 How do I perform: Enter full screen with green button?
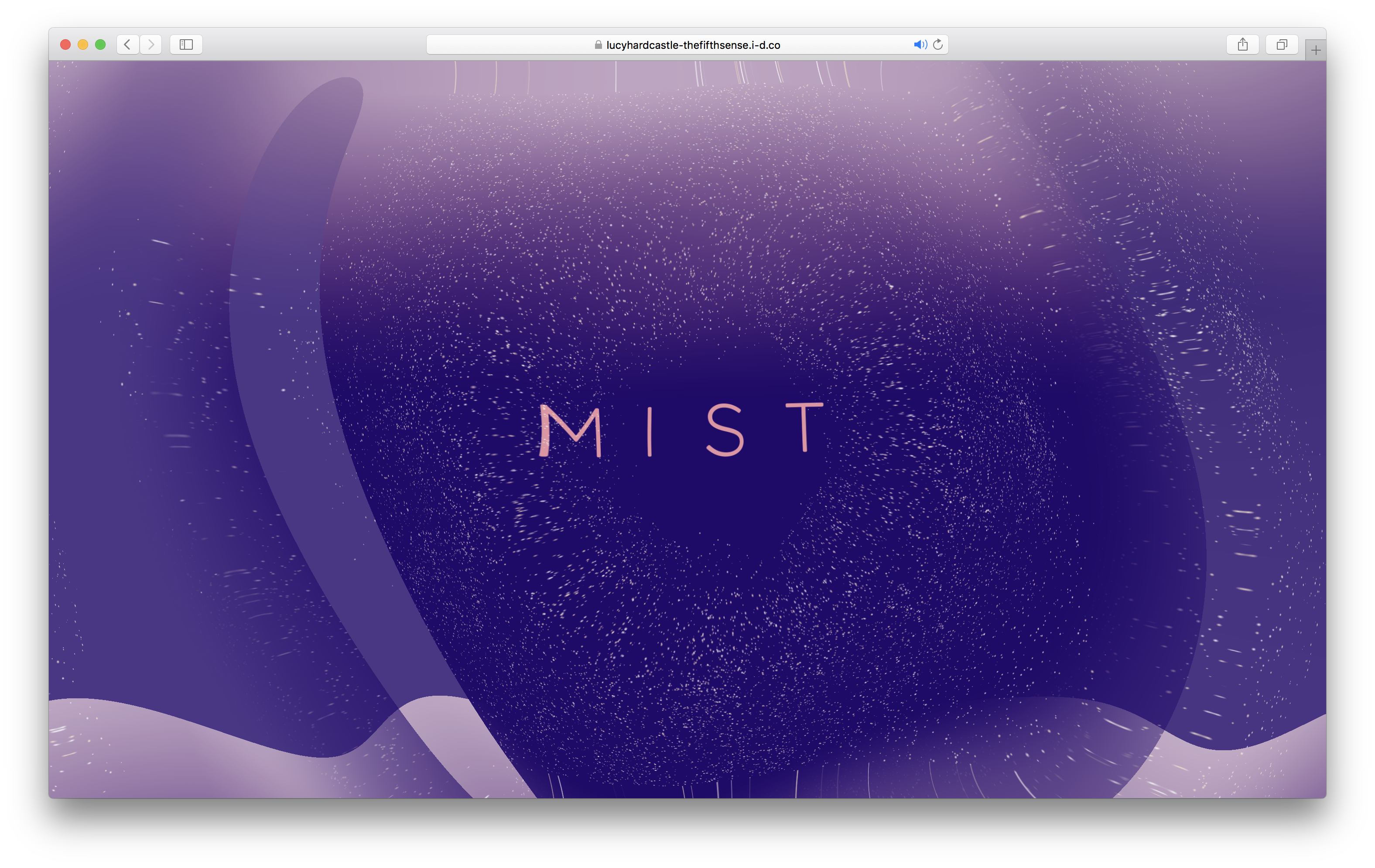(100, 44)
